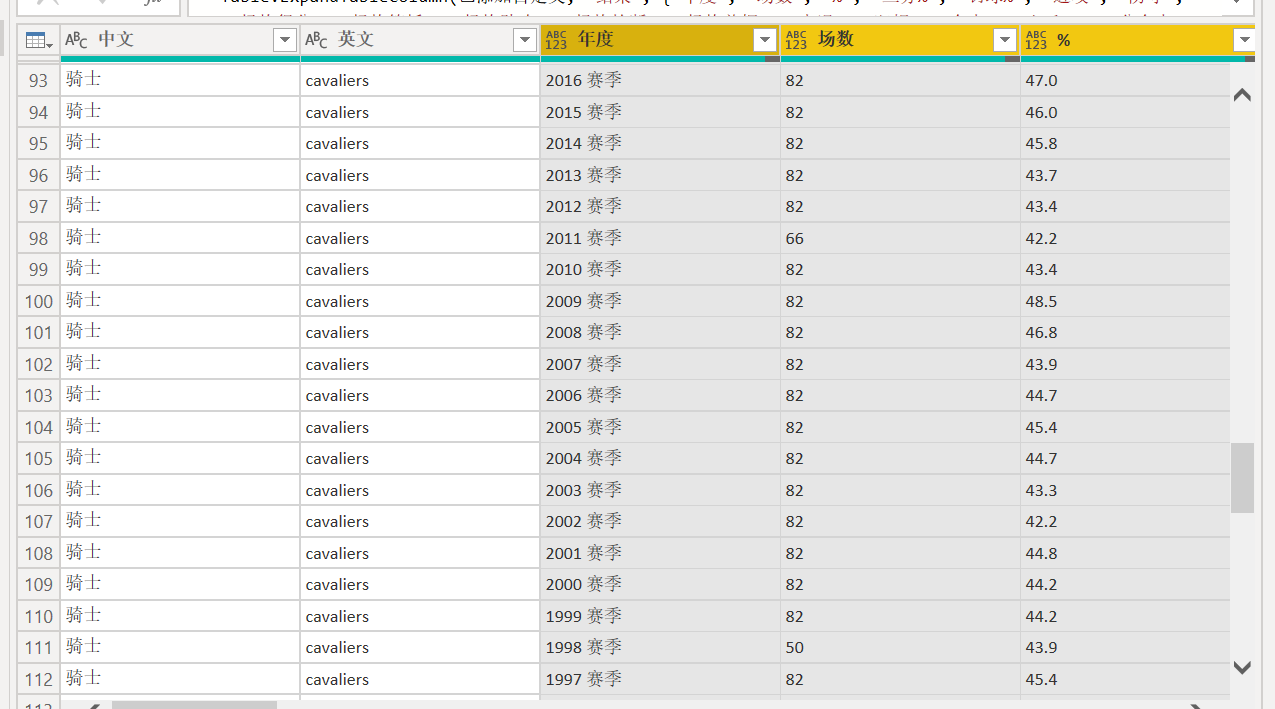Image resolution: width=1275 pixels, height=709 pixels.
Task: Click the 2003 赛季 cell
Action: (x=660, y=491)
